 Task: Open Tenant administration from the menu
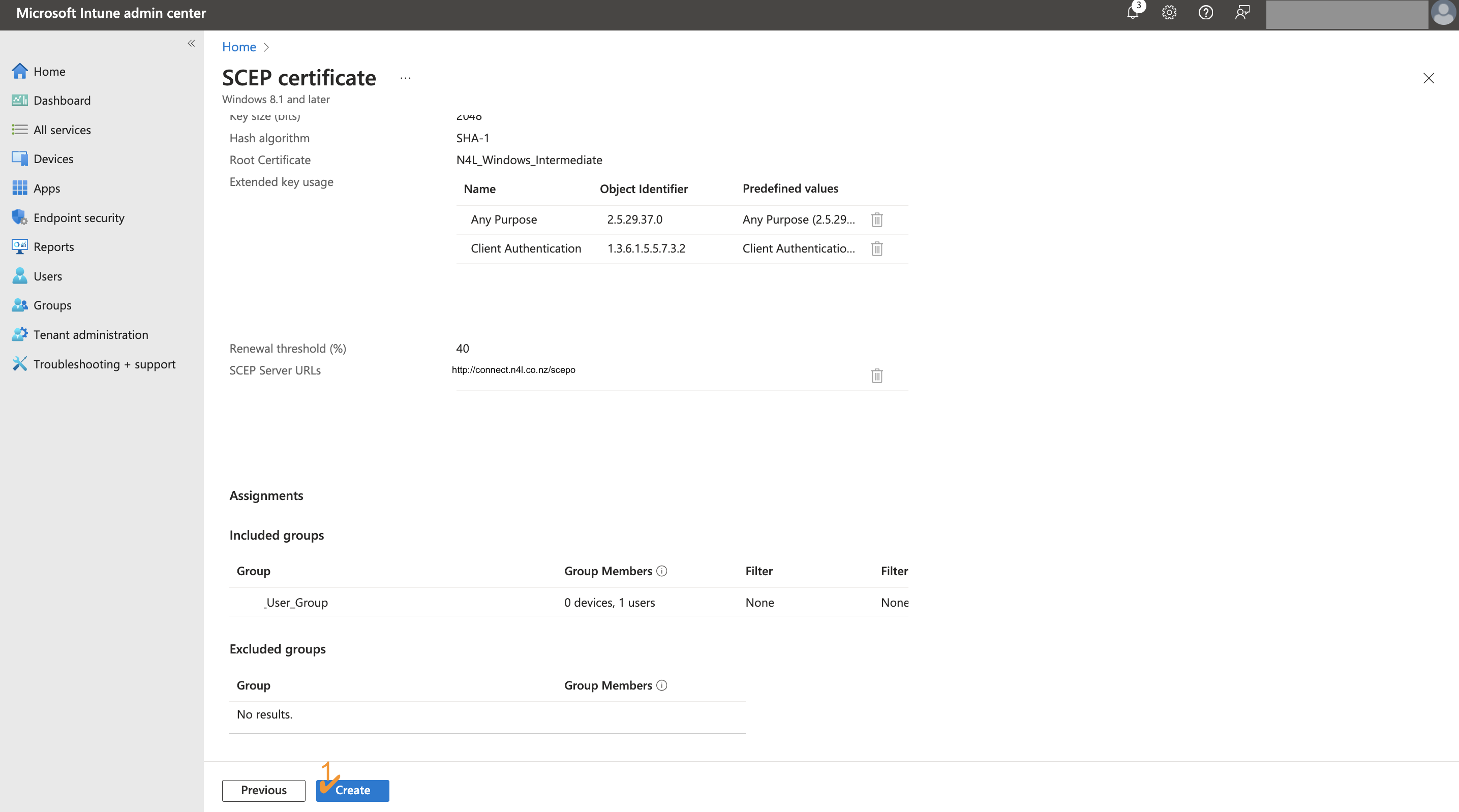pyautogui.click(x=90, y=334)
